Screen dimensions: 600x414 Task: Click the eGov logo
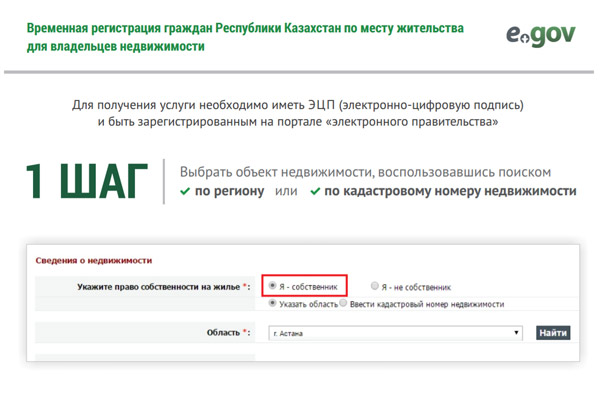point(540,36)
